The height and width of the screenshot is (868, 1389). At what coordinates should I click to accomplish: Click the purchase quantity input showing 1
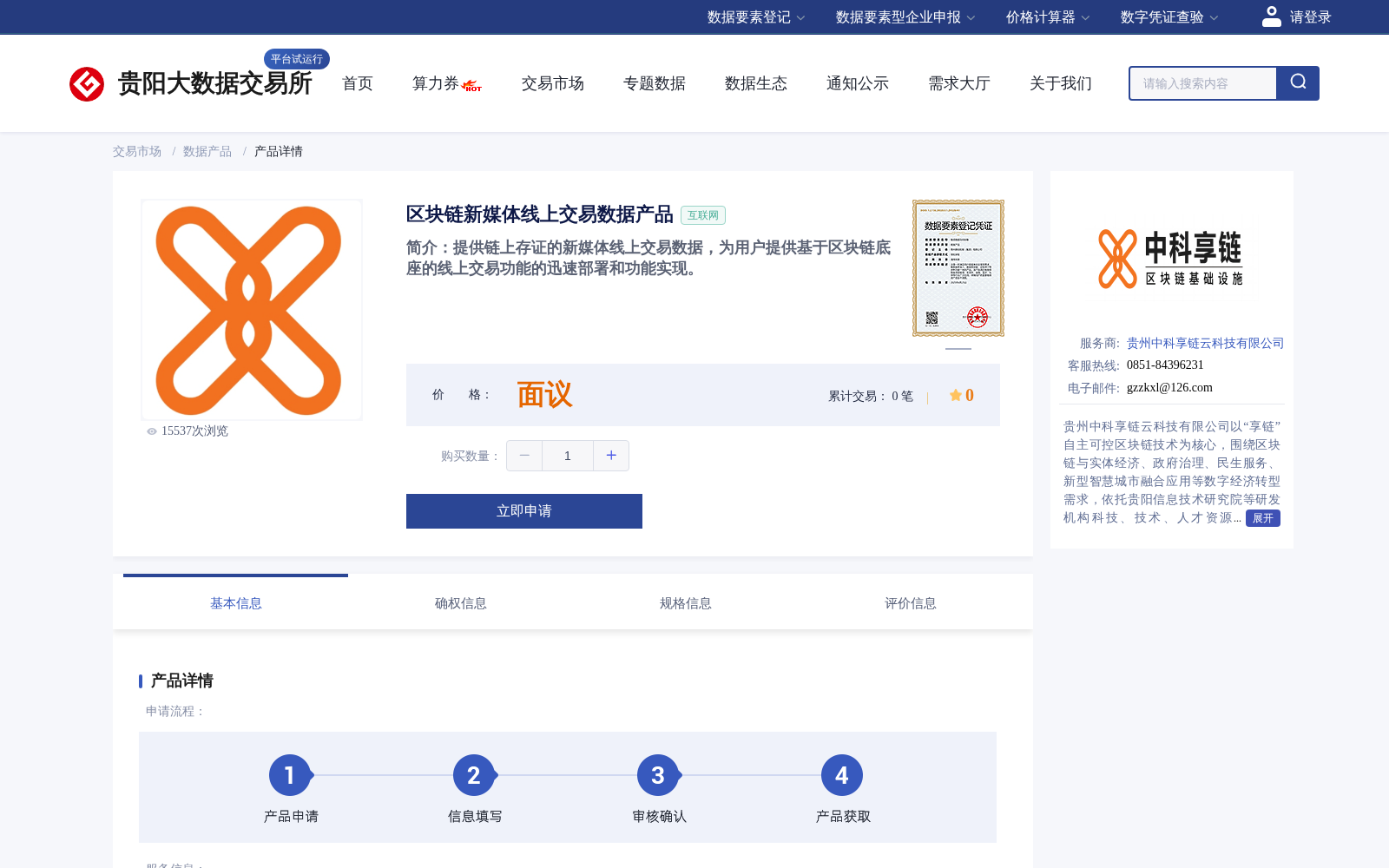click(568, 456)
